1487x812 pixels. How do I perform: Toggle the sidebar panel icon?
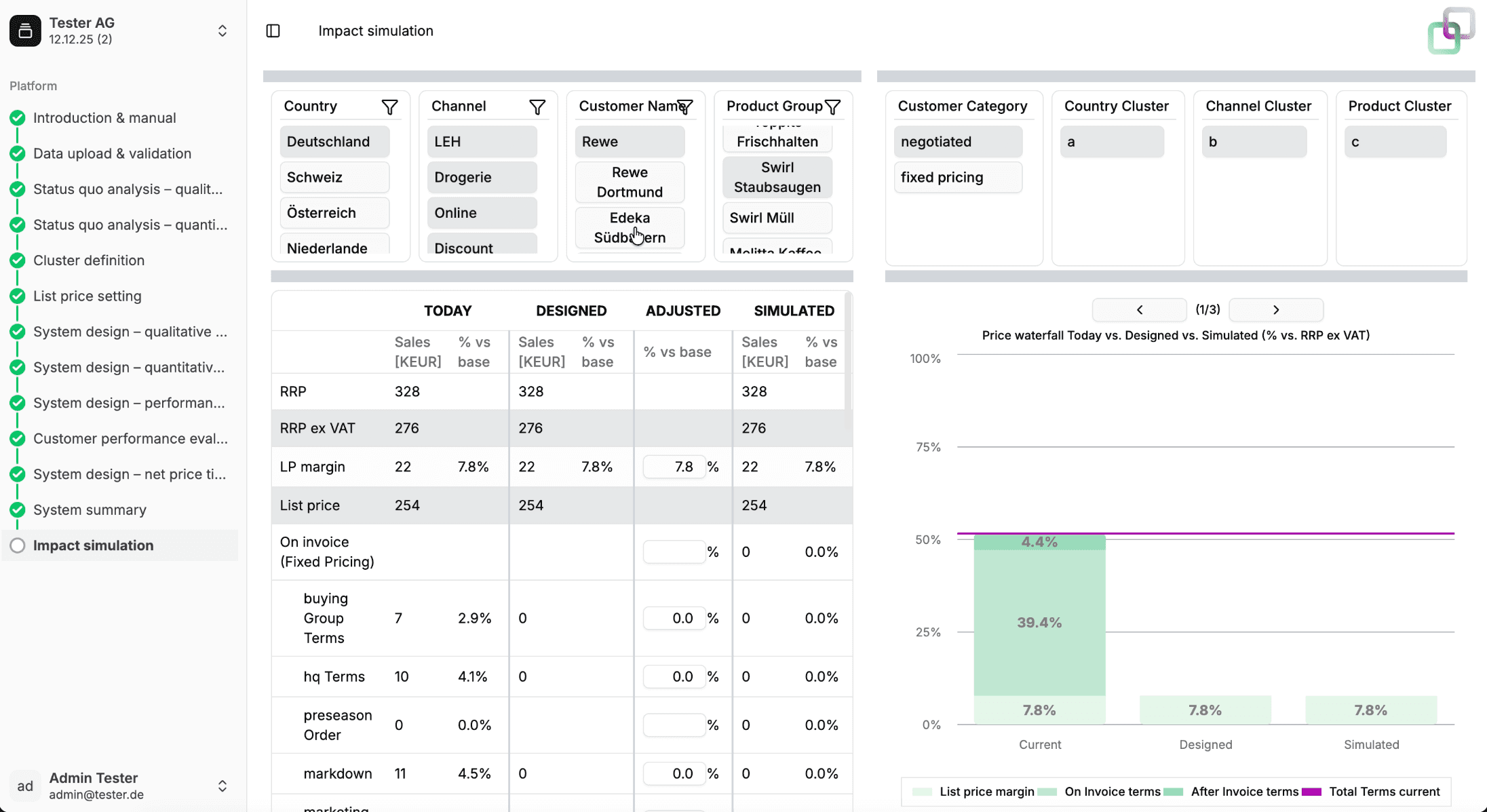[273, 31]
